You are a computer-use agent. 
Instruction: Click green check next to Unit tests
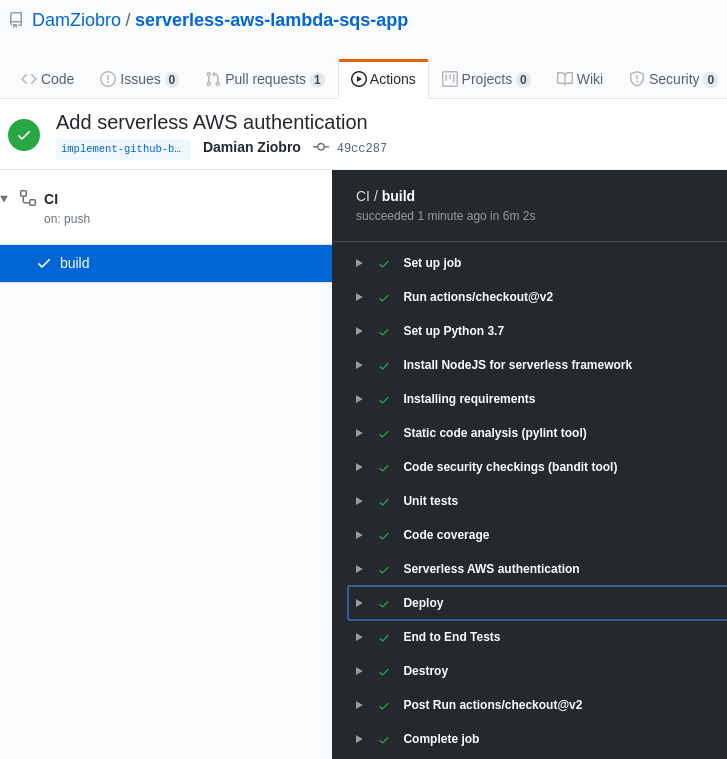tap(384, 502)
